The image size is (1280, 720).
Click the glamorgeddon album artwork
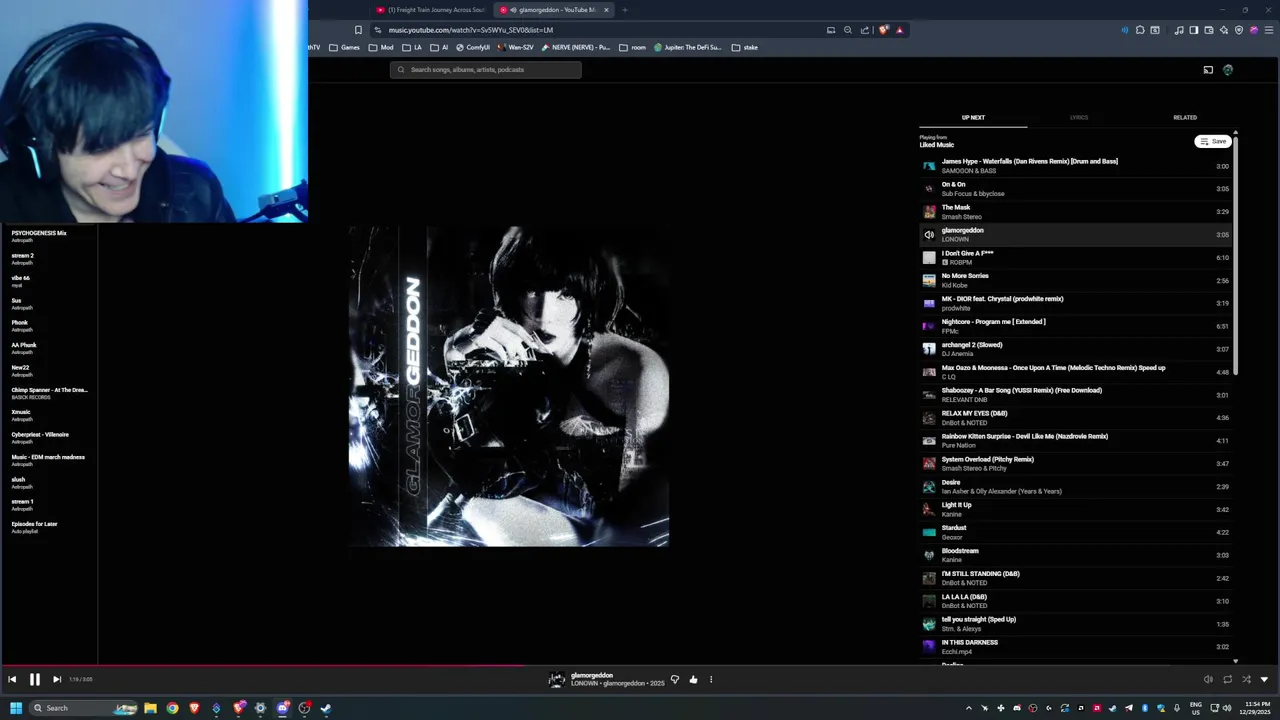click(x=509, y=386)
